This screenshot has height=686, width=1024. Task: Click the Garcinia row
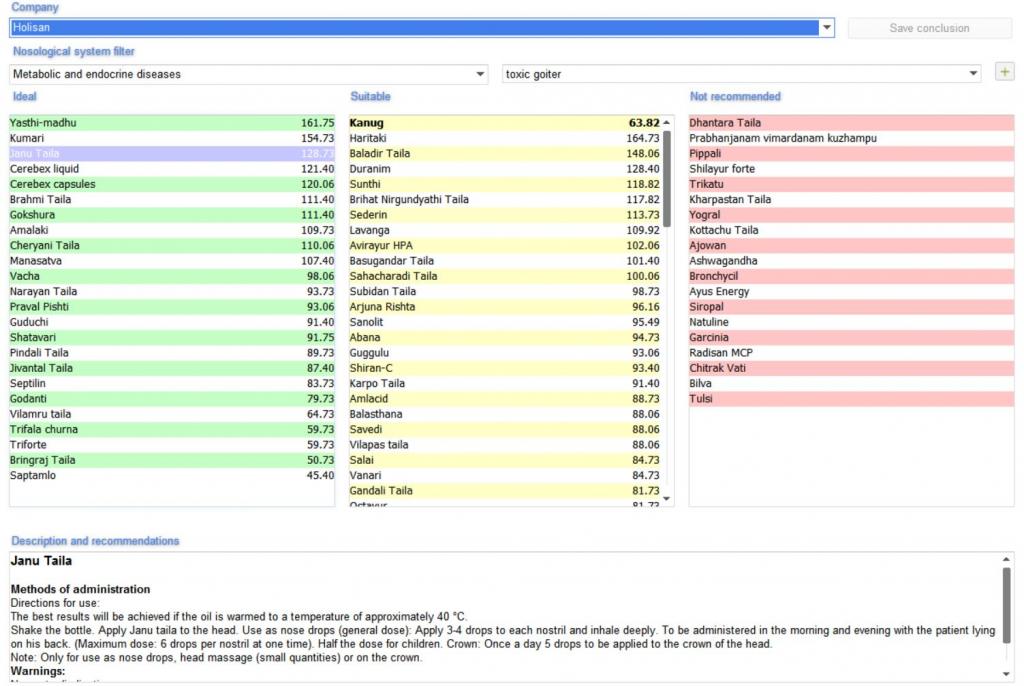click(x=852, y=338)
